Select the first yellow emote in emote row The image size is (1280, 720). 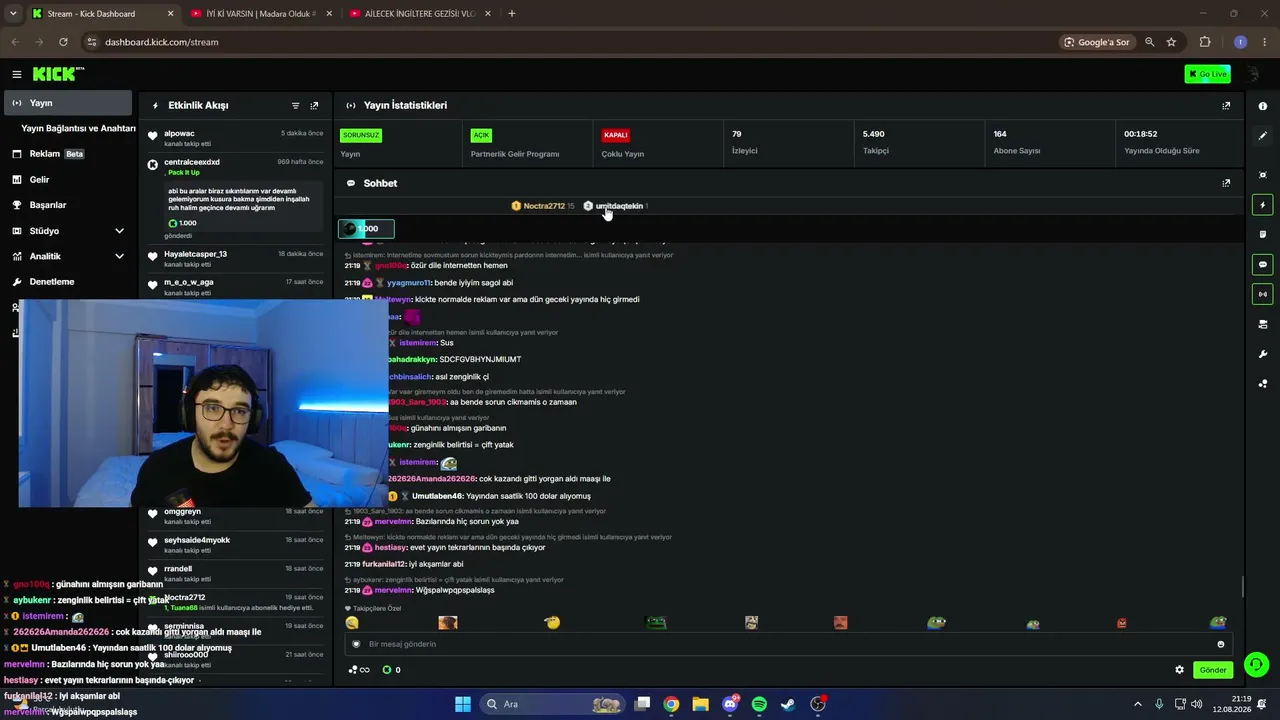click(x=352, y=622)
